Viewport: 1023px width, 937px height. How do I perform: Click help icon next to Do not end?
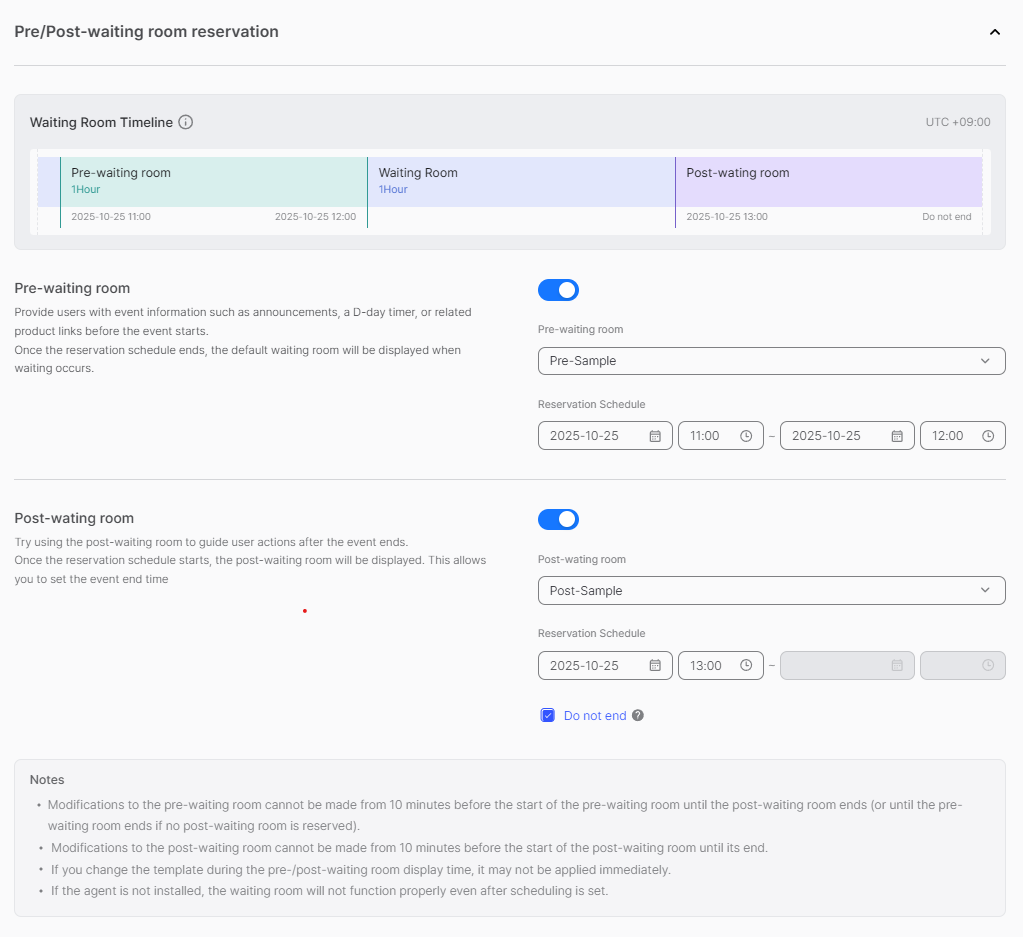tap(638, 716)
